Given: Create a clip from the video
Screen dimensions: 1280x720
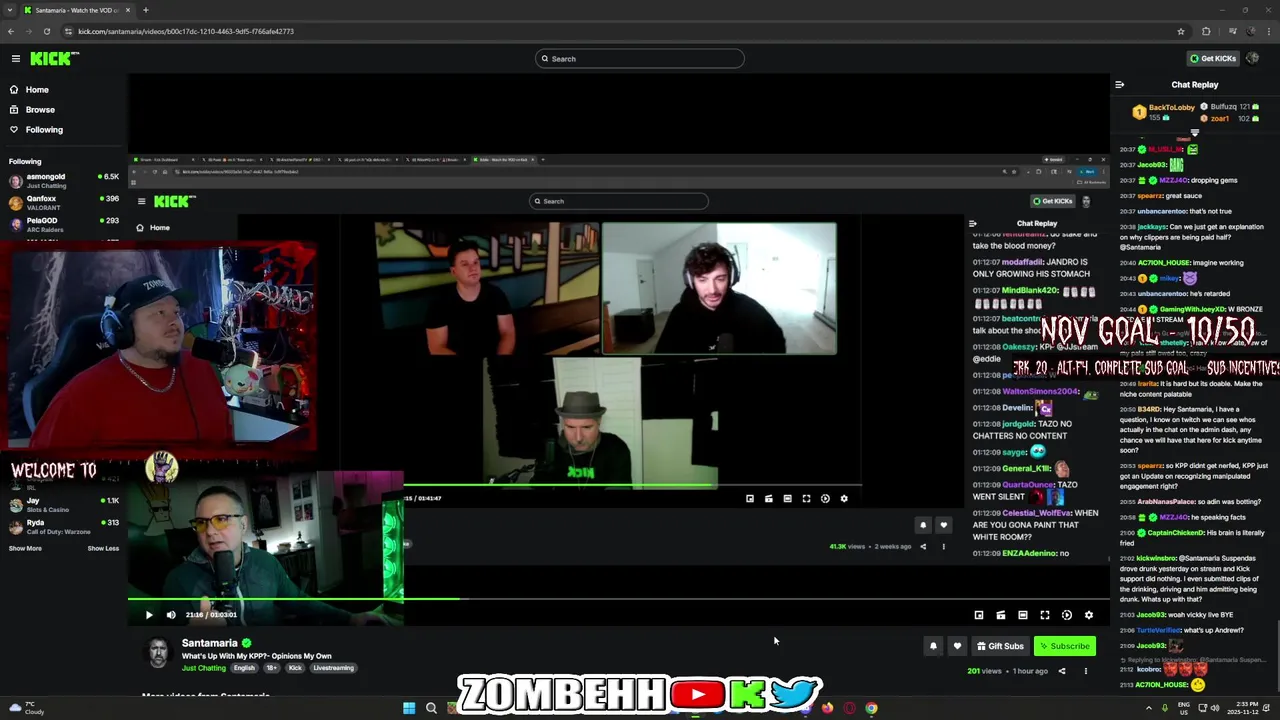Looking at the screenshot, I should (1001, 615).
